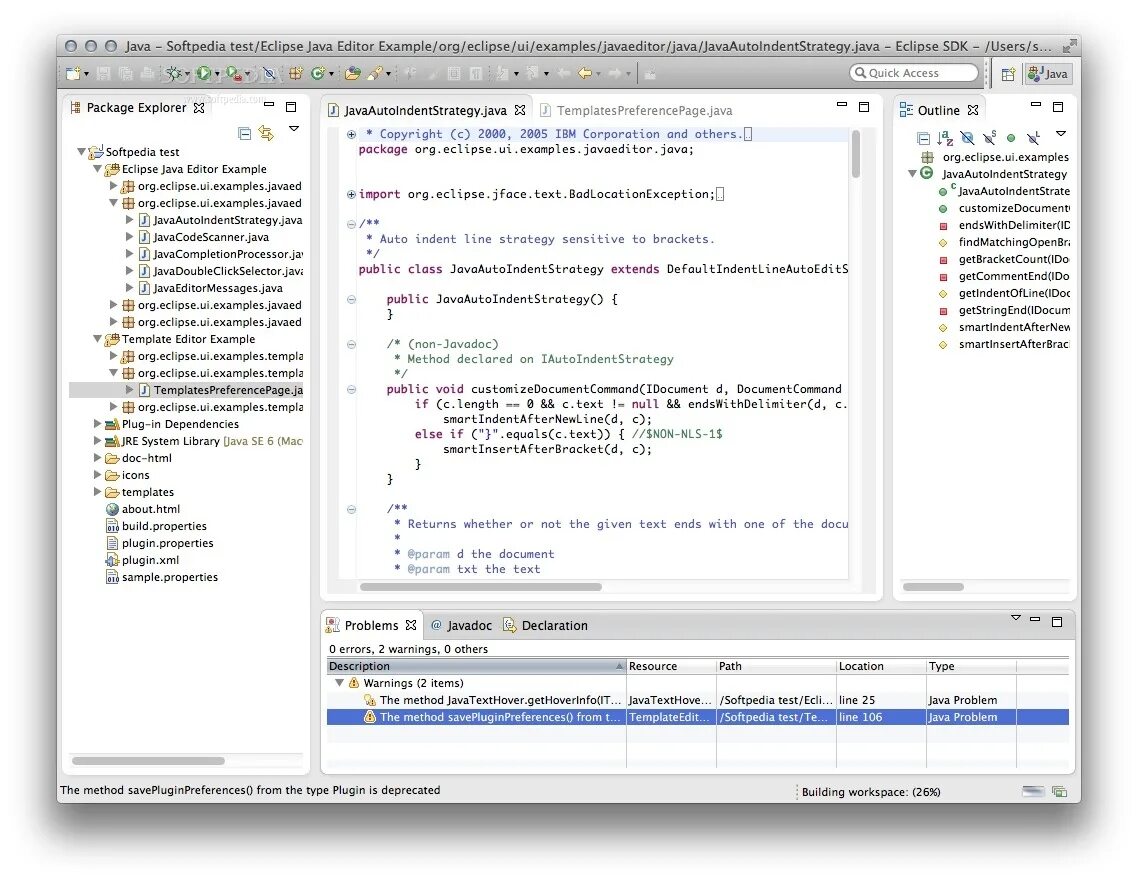Click the green Run button in toolbar
1138x882 pixels.
click(204, 73)
